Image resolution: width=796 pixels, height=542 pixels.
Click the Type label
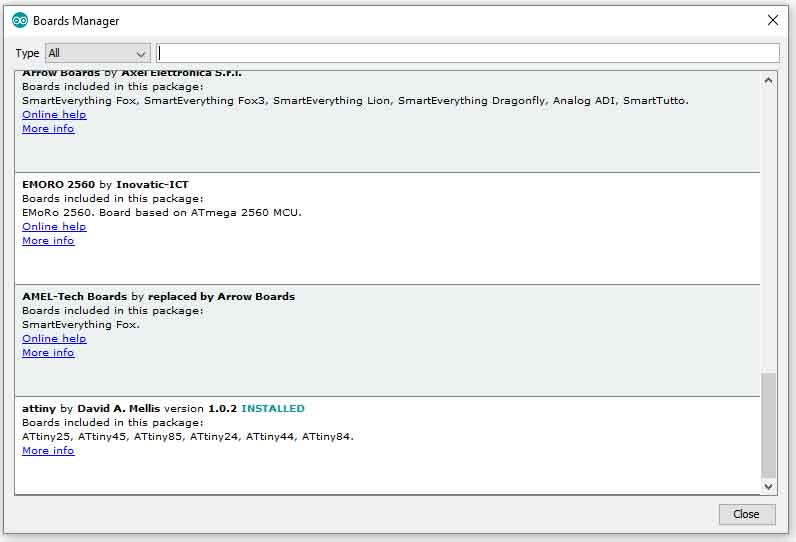(27, 53)
